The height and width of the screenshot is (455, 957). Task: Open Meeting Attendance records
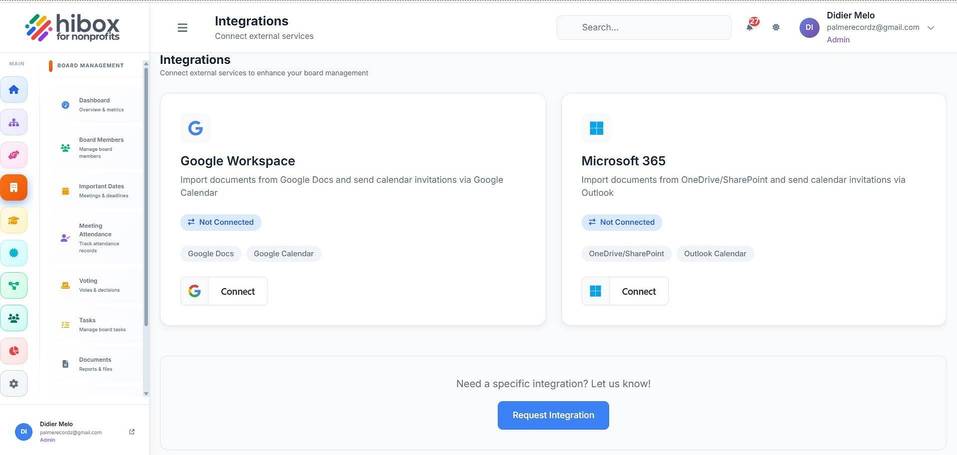[x=95, y=238]
